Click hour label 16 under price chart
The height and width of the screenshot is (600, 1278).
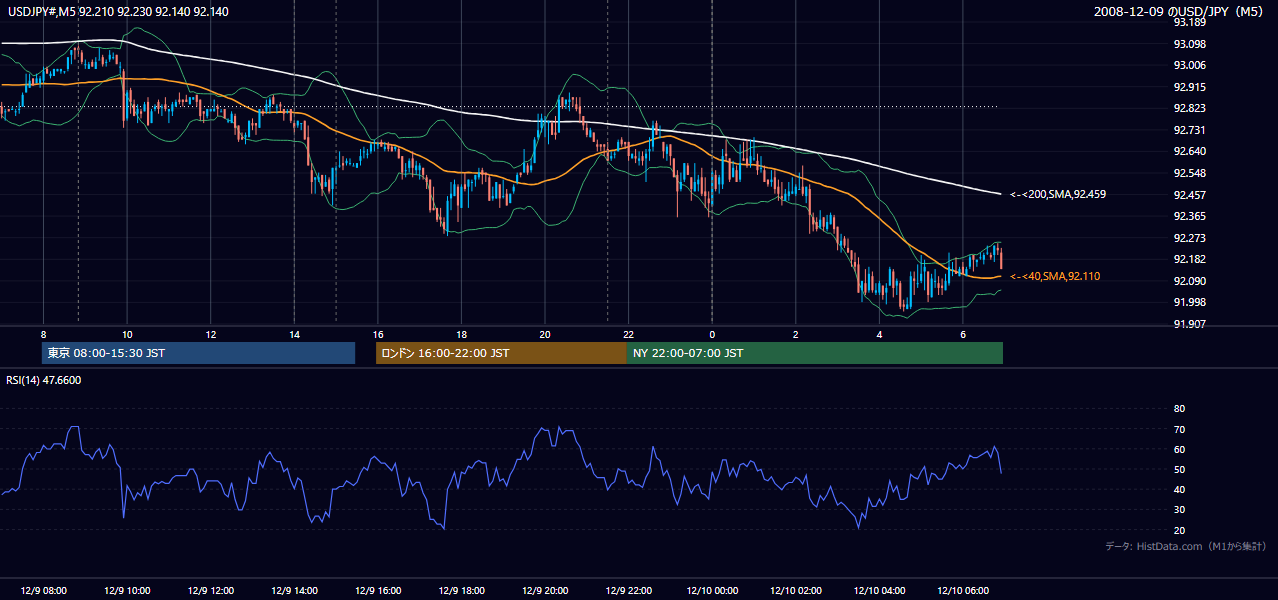pyautogui.click(x=377, y=334)
